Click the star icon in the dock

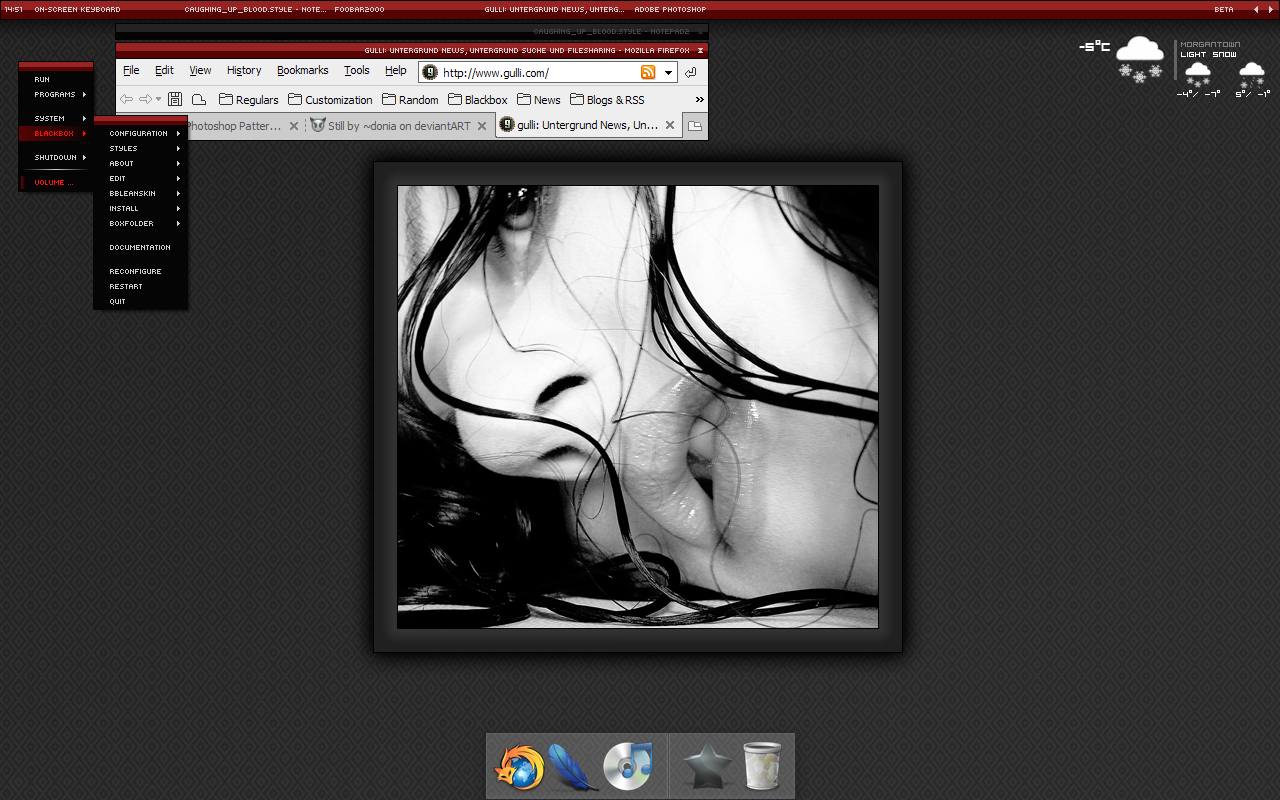pos(708,766)
